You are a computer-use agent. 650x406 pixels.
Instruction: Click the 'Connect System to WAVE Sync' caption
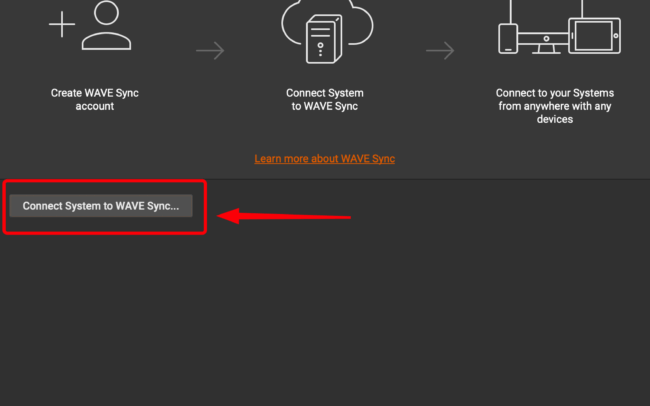(x=325, y=100)
